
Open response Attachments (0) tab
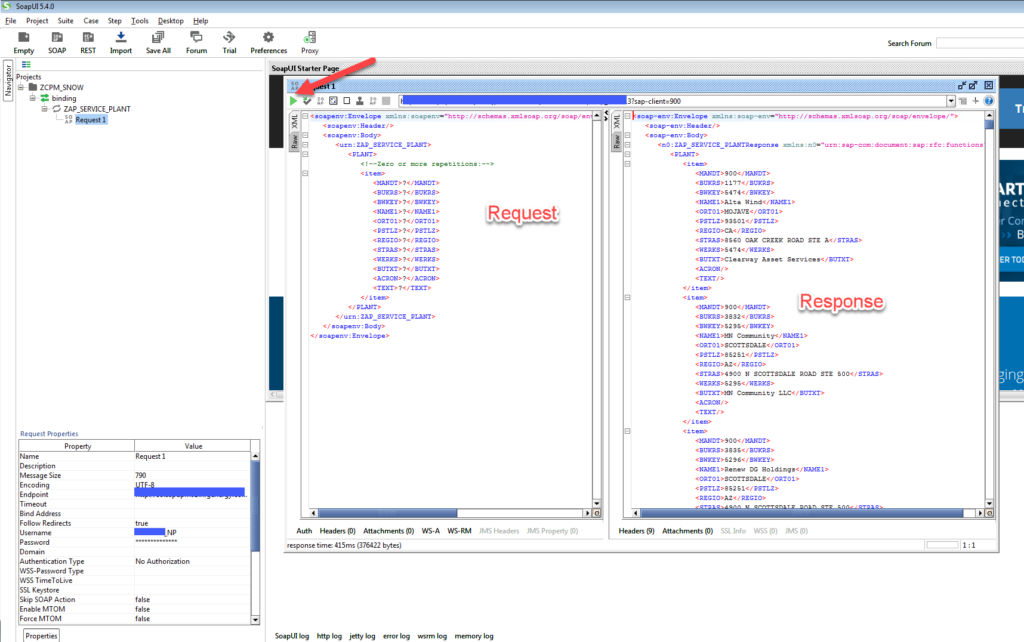click(x=687, y=531)
